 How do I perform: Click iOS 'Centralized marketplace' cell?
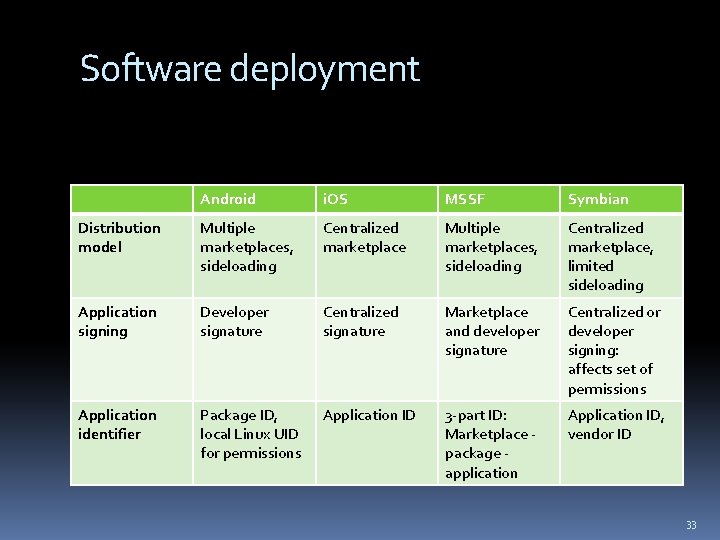[377, 255]
